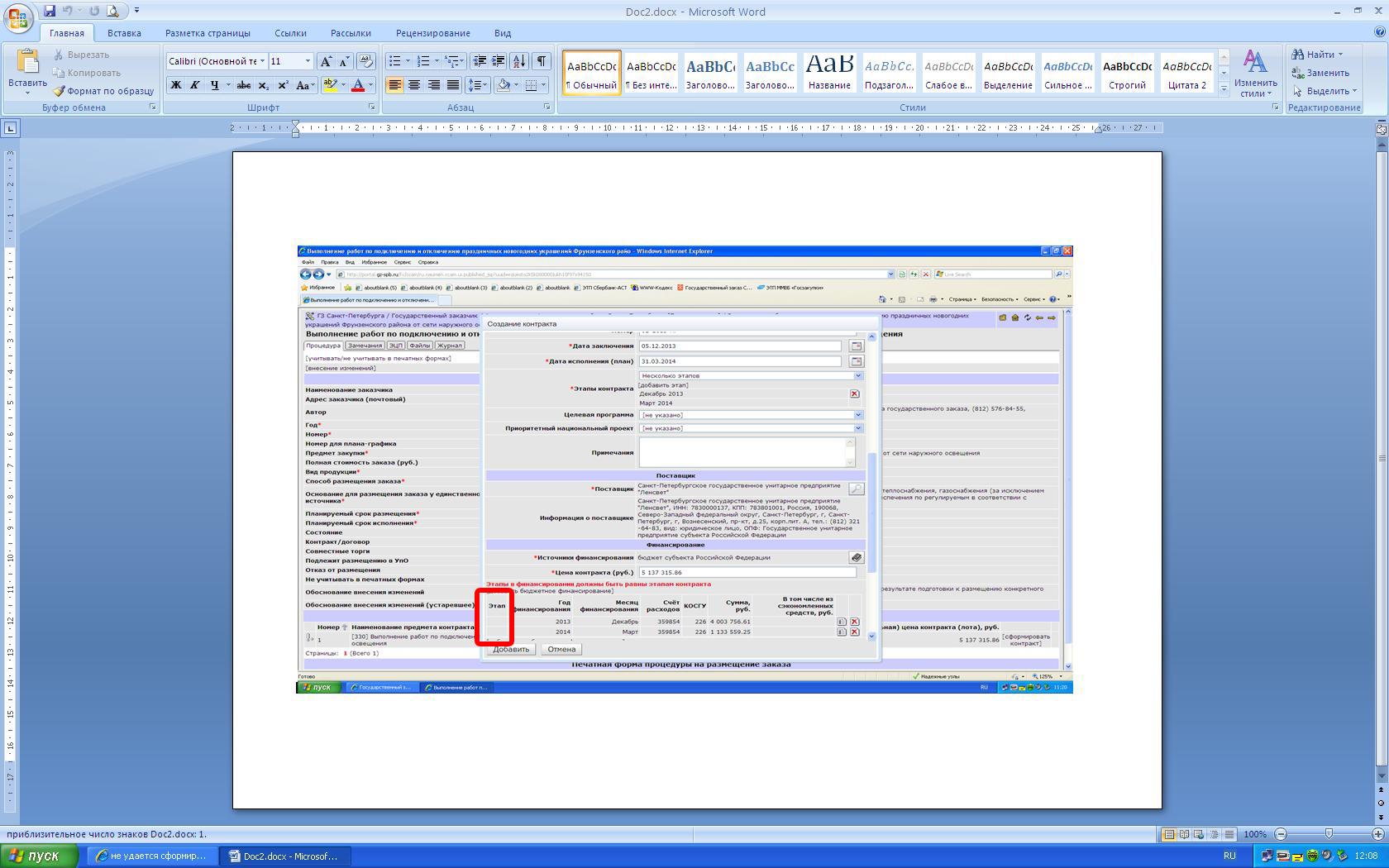Switch to the Вид ribbon tab
The width and height of the screenshot is (1389, 868).
click(503, 33)
